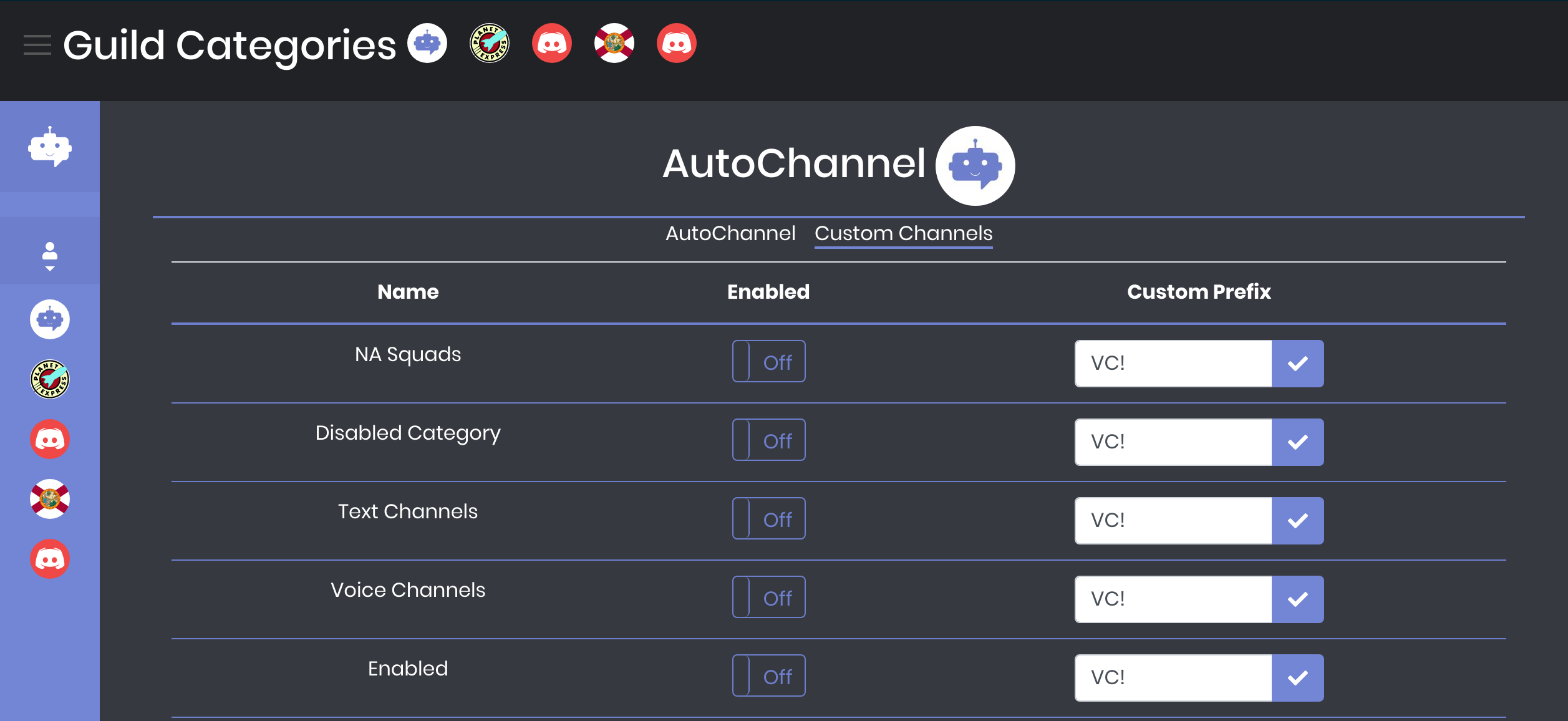Confirm prefix checkmark for Text Channels
Image resolution: width=1568 pixels, height=721 pixels.
pos(1298,521)
